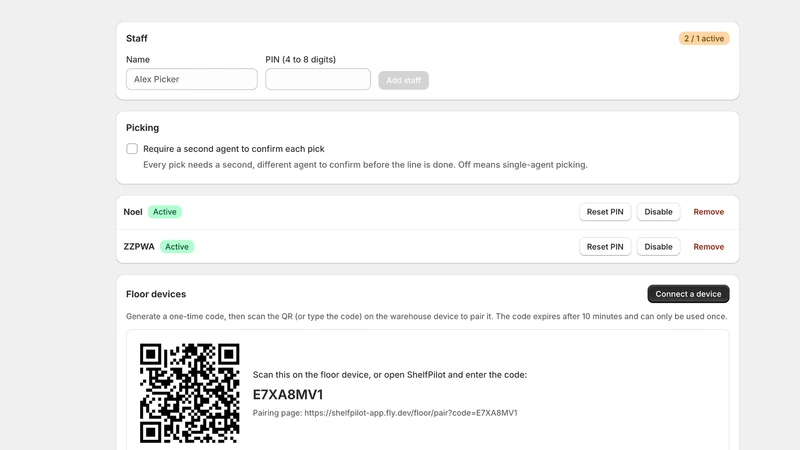Click the Picking section heading
Image resolution: width=800 pixels, height=450 pixels.
(142, 128)
